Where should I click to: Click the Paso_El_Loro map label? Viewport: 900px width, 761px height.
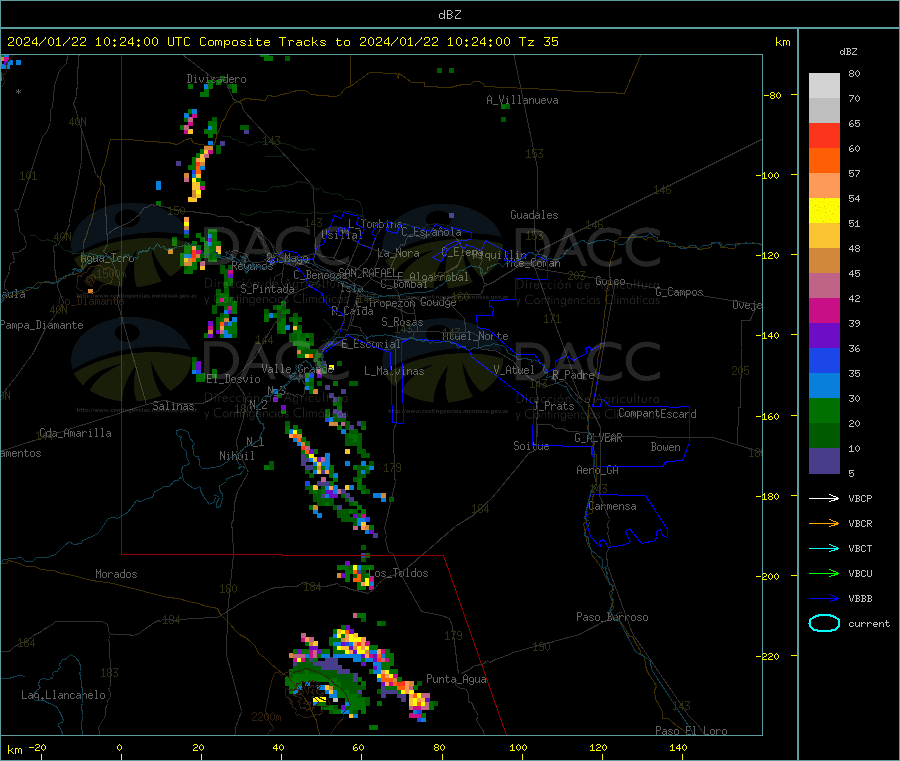click(x=691, y=731)
